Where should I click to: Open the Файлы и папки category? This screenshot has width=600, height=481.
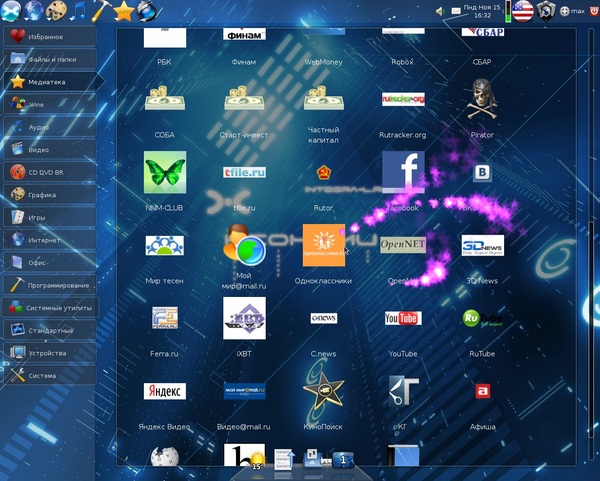[x=50, y=59]
